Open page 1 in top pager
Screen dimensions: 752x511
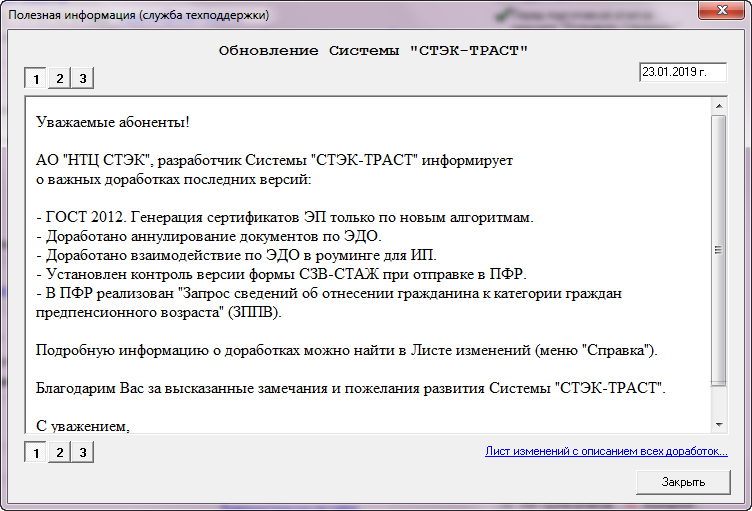[35, 78]
